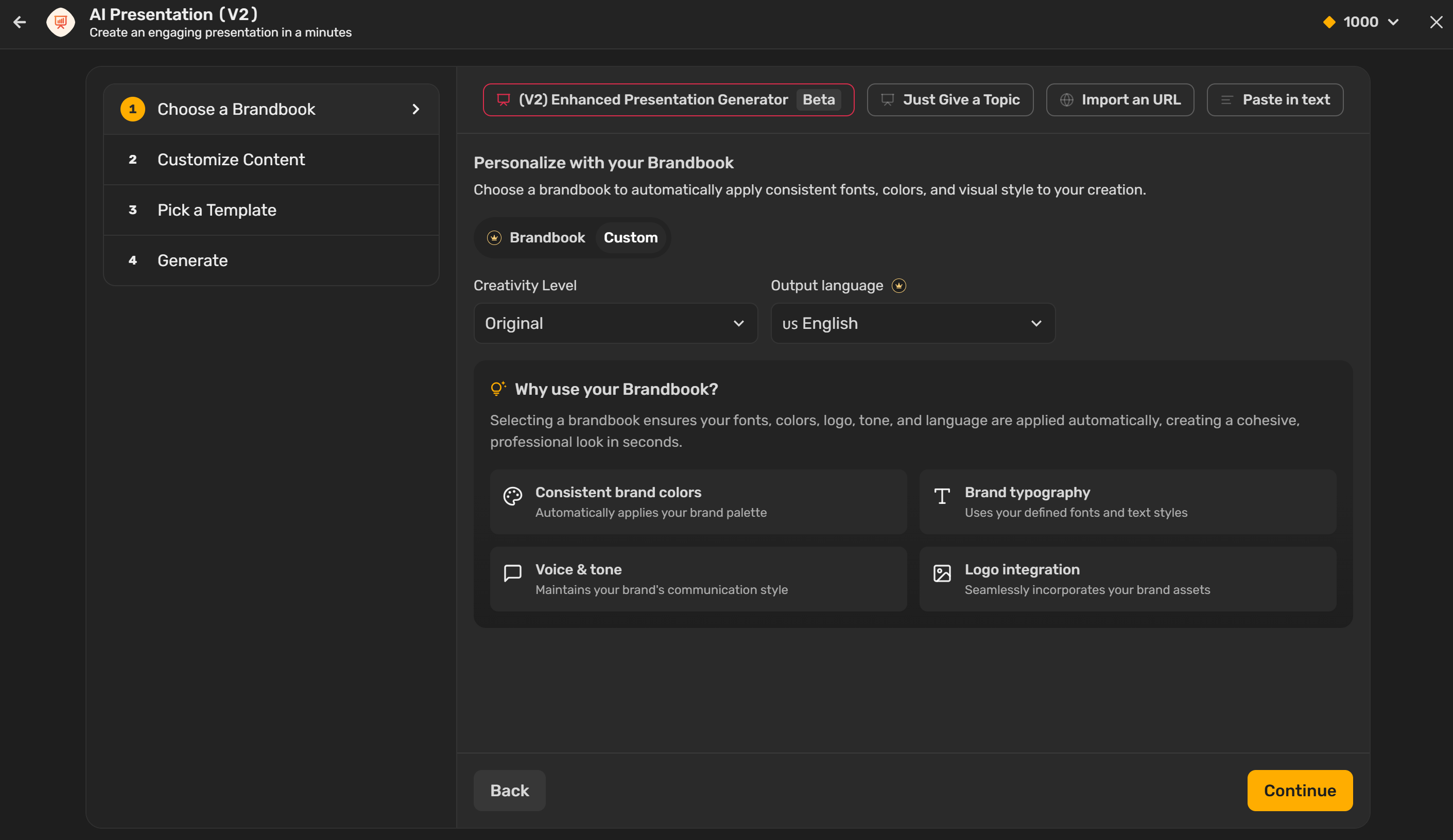Click the lightbulb icon near Why use Brandbook
Screen dimensions: 1453x840
point(497,389)
